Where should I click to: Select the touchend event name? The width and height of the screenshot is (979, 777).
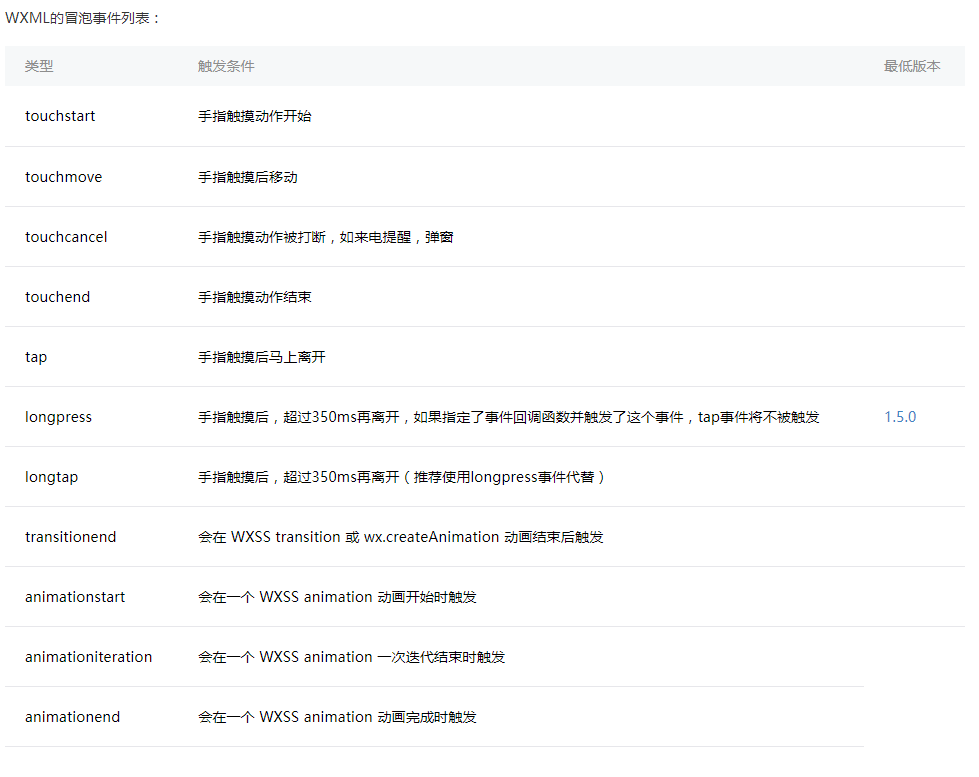tap(57, 297)
